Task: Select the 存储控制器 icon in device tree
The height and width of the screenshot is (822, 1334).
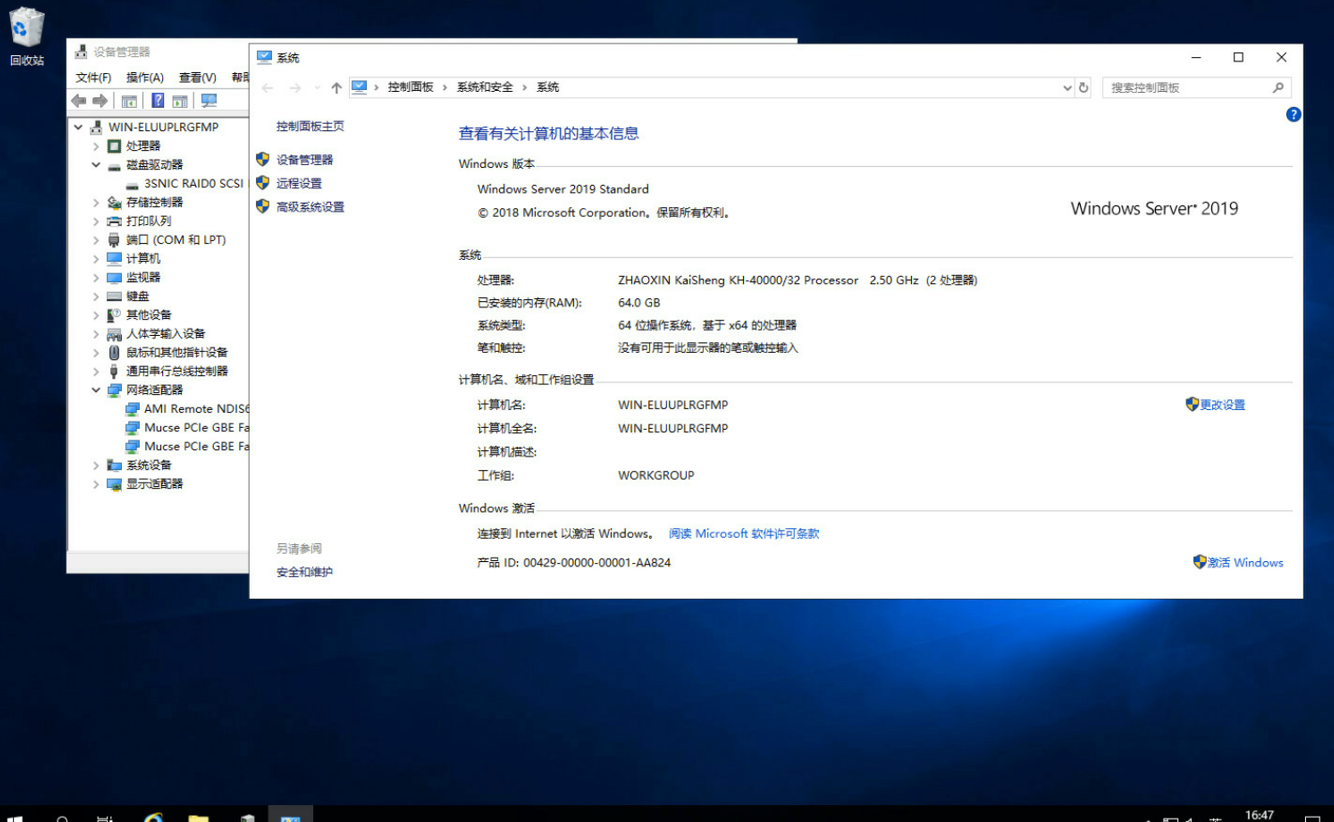Action: tap(114, 202)
